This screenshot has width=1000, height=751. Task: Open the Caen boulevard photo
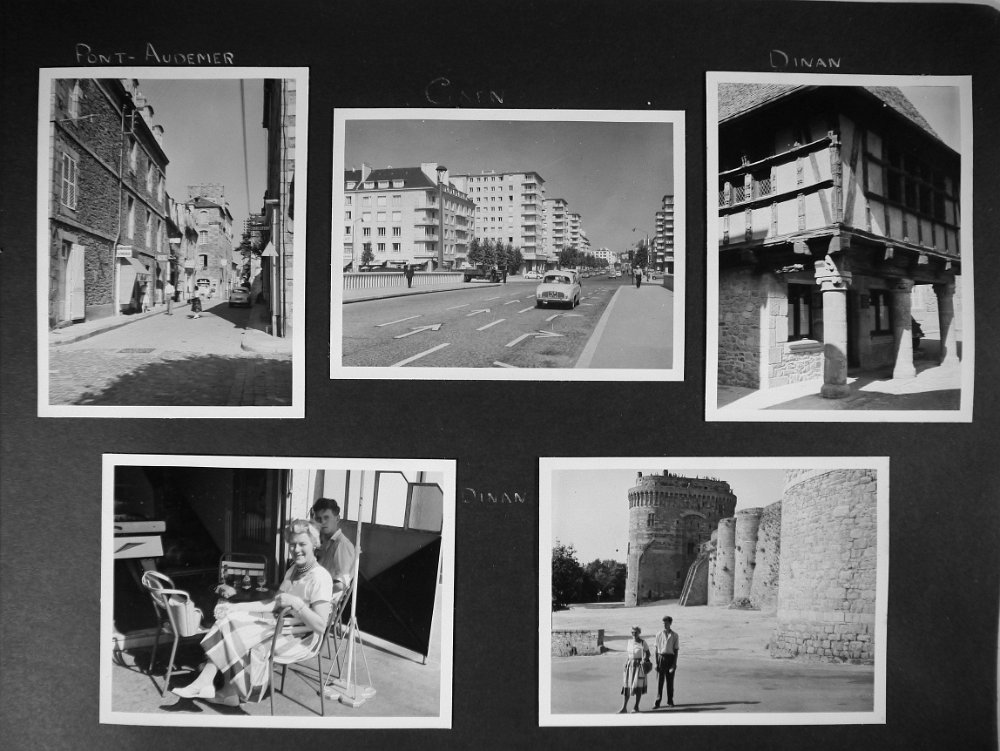pyautogui.click(x=508, y=244)
